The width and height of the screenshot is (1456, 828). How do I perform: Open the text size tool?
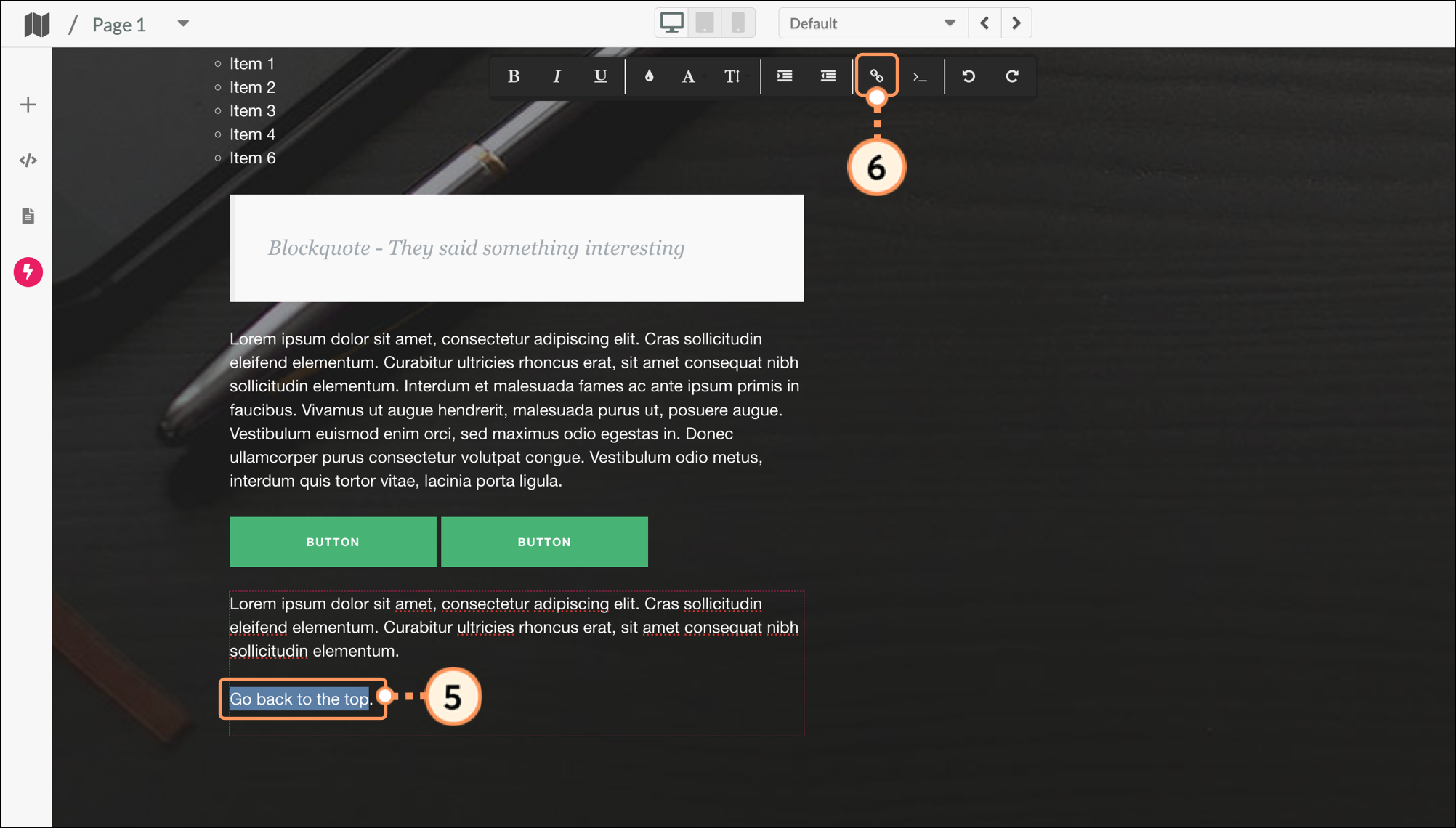(x=732, y=76)
